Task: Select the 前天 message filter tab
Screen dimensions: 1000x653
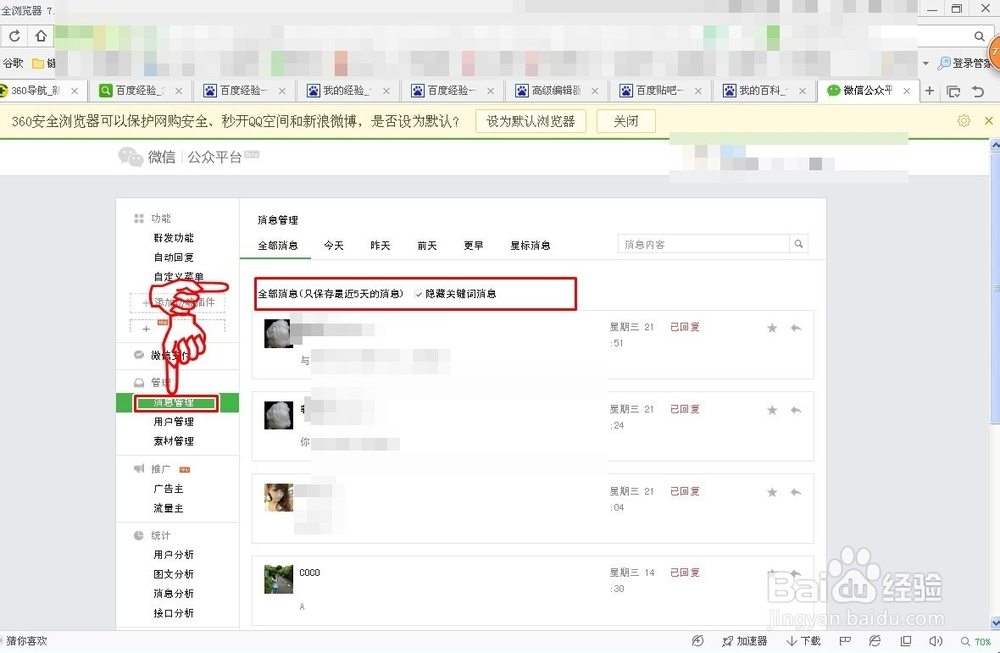Action: pyautogui.click(x=427, y=245)
